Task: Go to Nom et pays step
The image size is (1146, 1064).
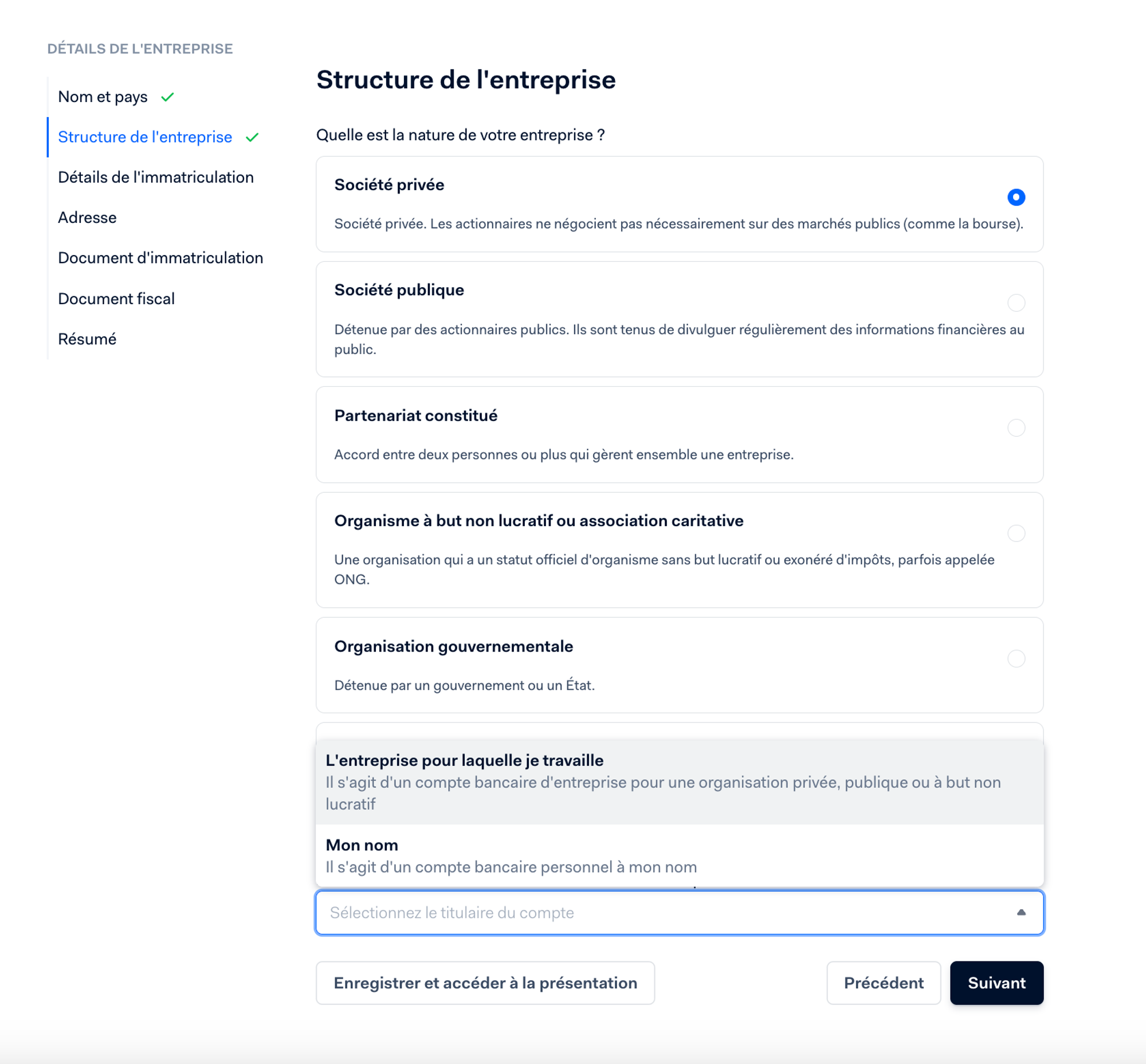Action: (x=103, y=97)
